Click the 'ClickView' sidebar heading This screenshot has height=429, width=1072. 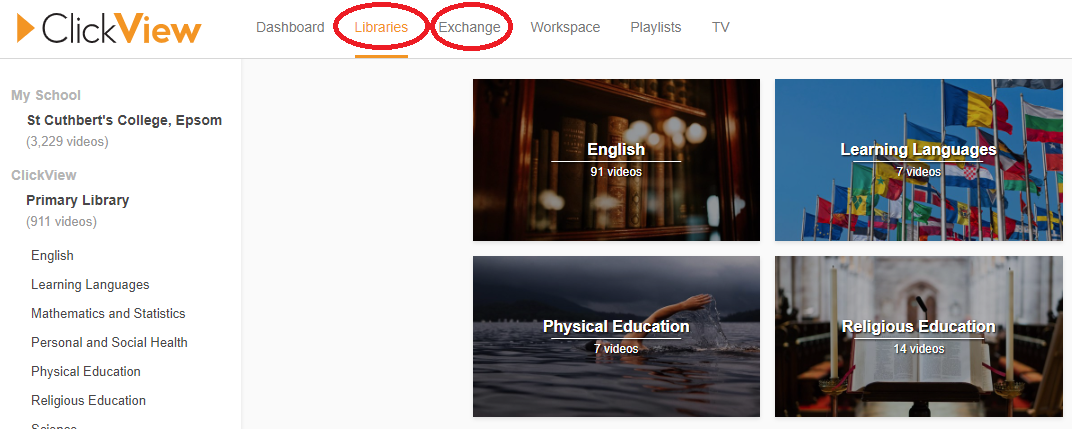(44, 175)
